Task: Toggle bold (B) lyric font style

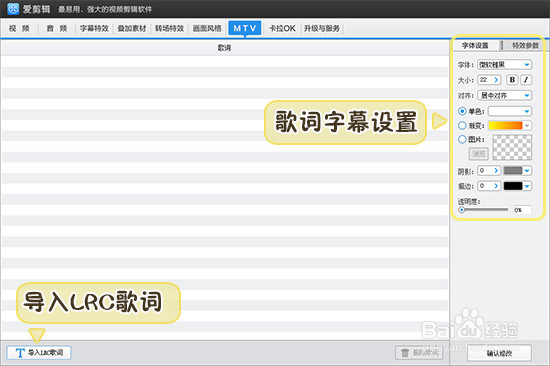Action: click(x=512, y=80)
